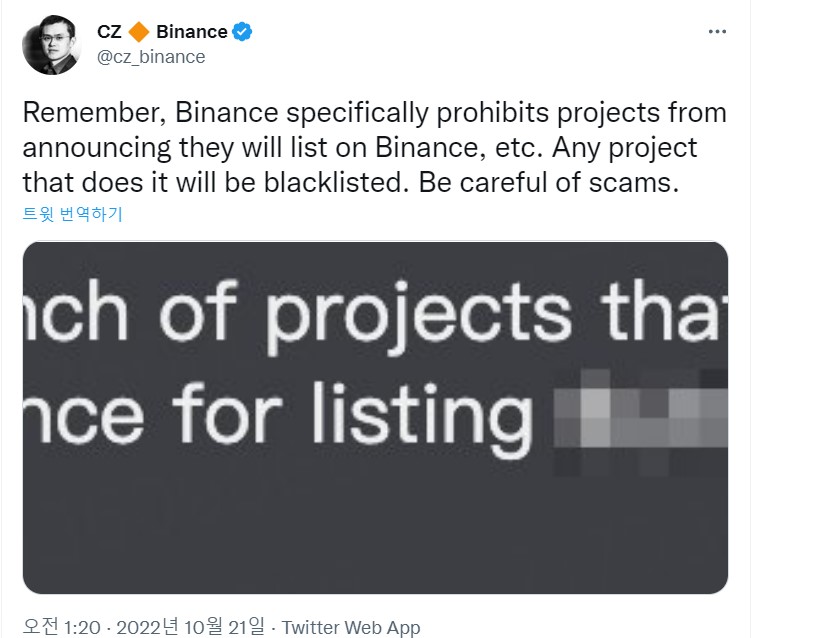
Task: Open the @cz_binance handle link
Action: [151, 57]
